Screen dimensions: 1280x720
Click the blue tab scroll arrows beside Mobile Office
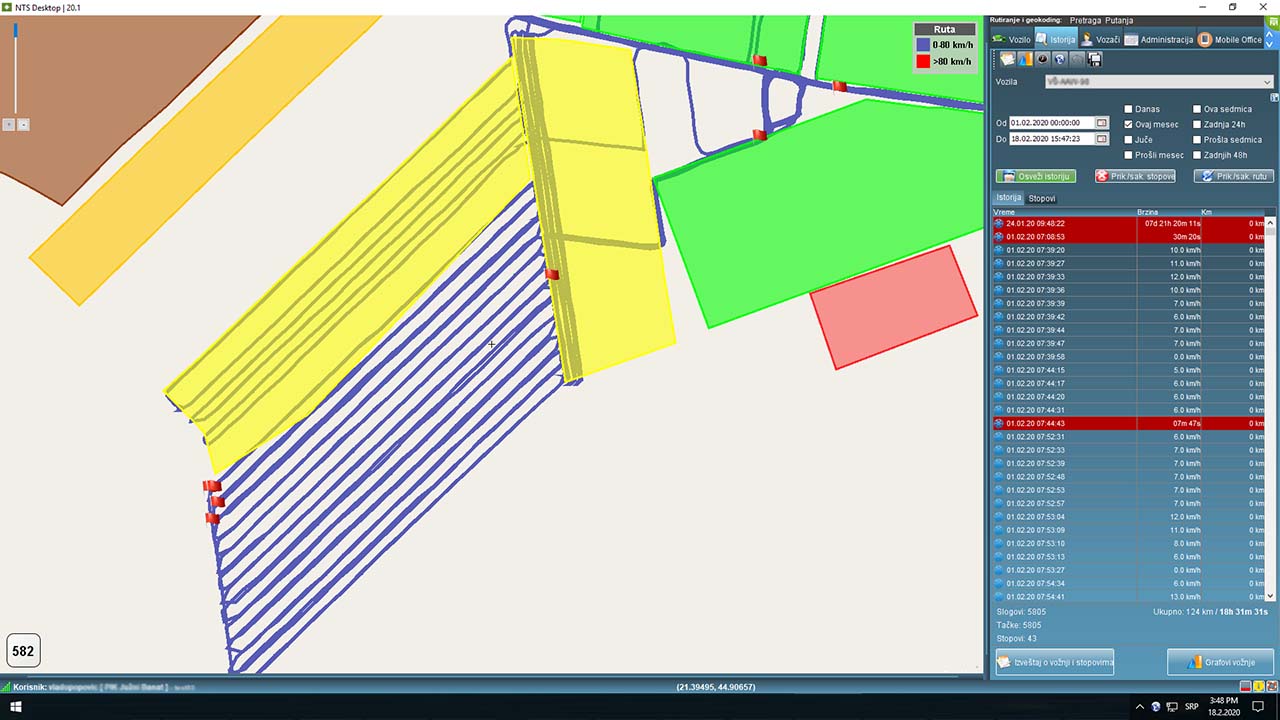pyautogui.click(x=1271, y=39)
